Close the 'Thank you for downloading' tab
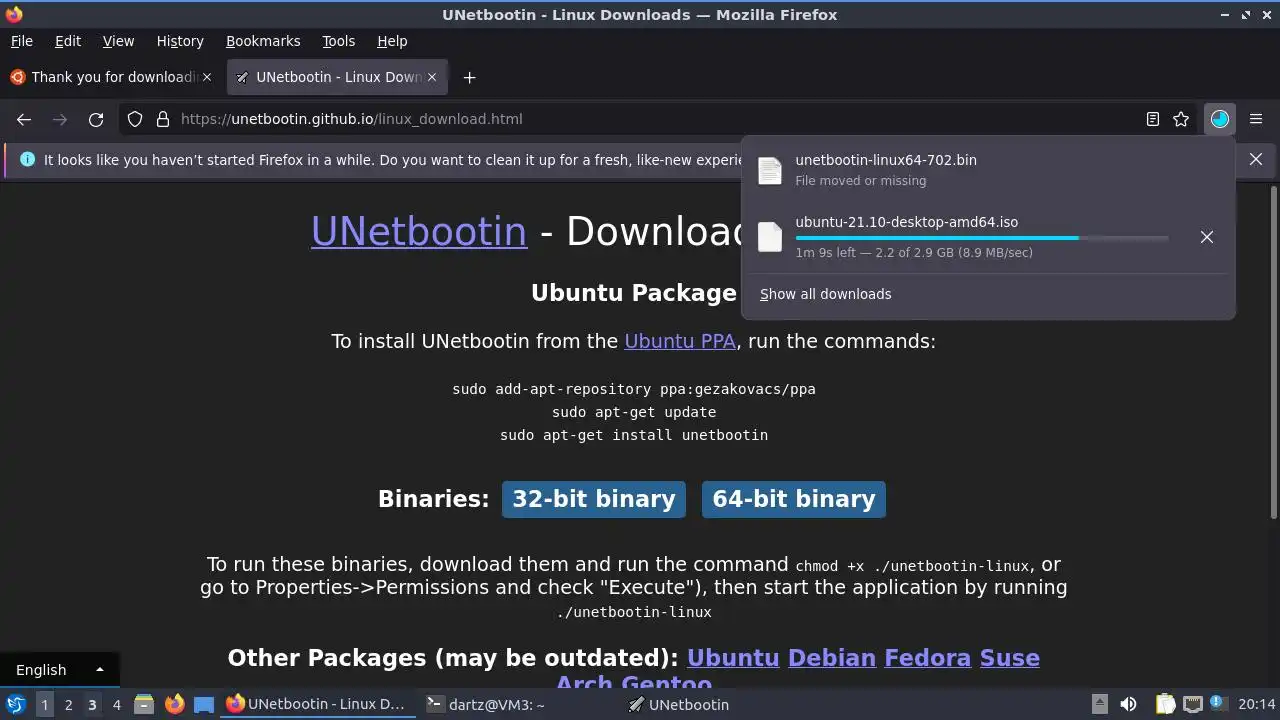 207,77
